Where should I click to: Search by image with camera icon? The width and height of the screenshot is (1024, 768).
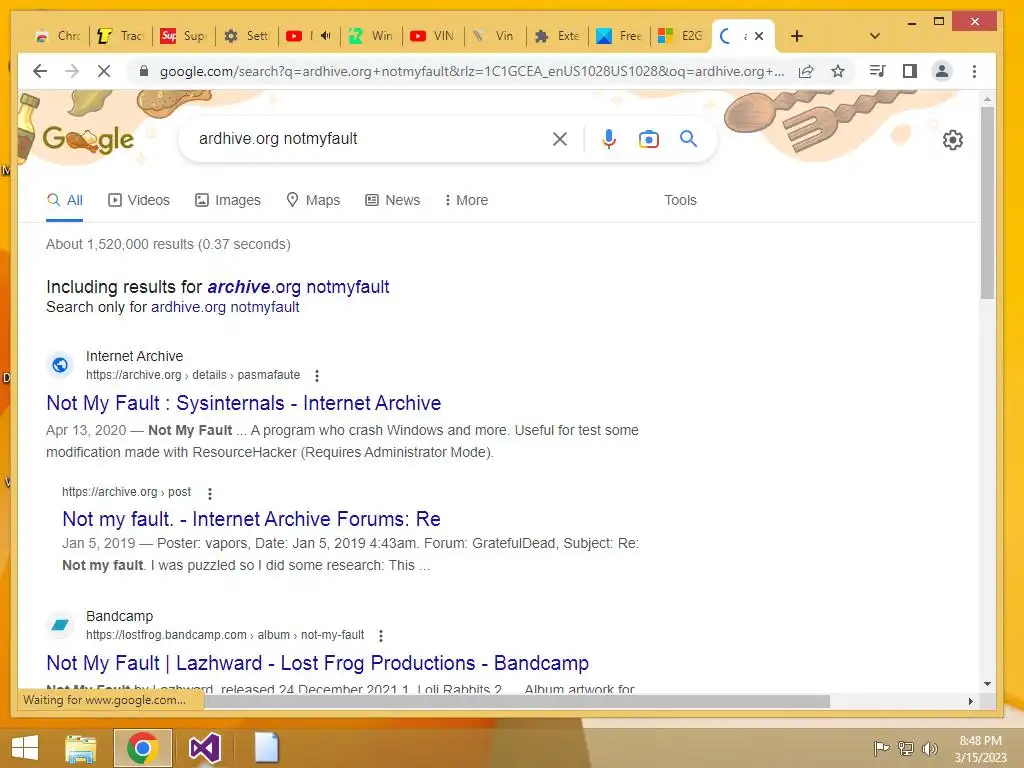[x=648, y=138]
